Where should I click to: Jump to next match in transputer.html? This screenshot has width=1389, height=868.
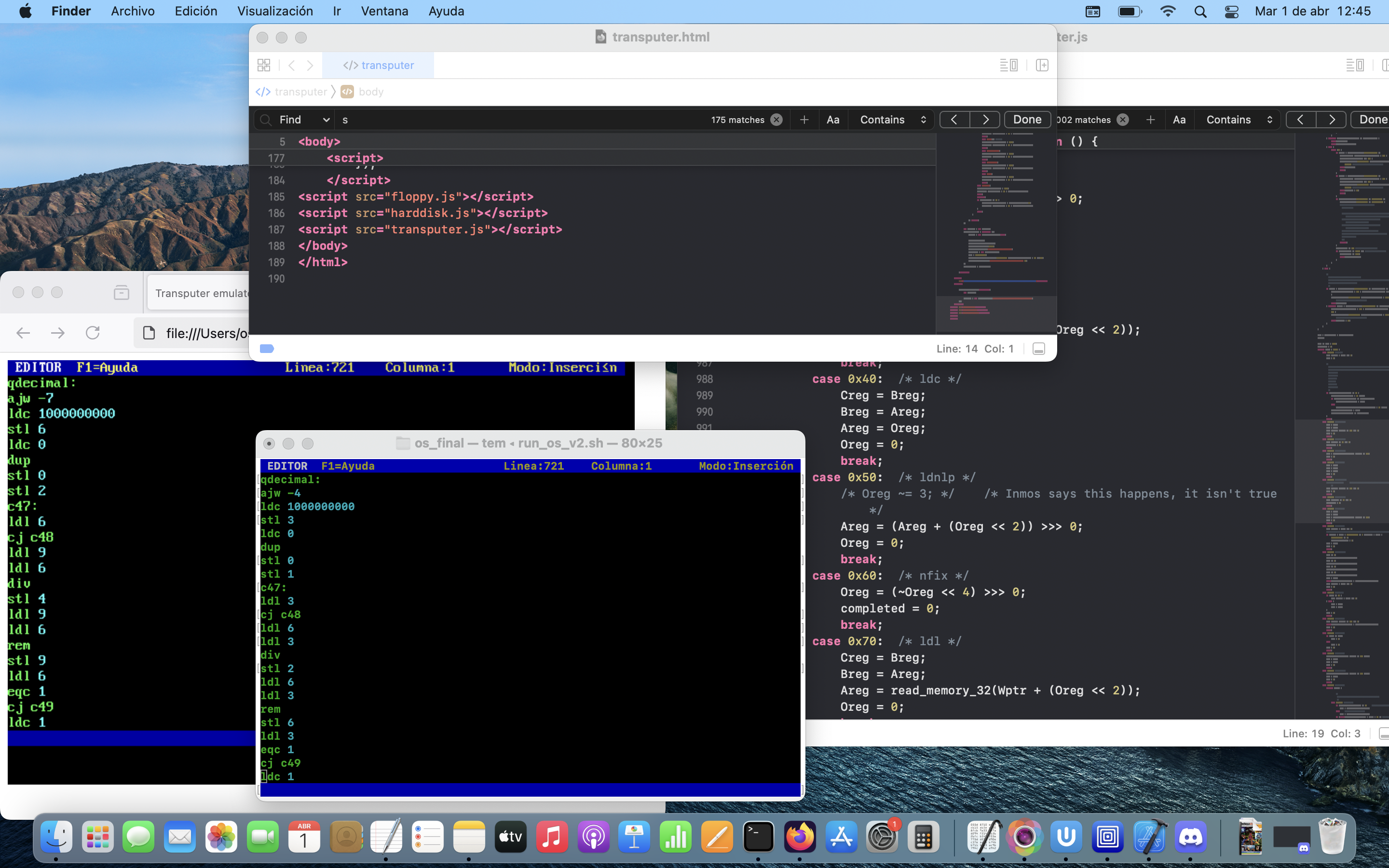coord(985,120)
